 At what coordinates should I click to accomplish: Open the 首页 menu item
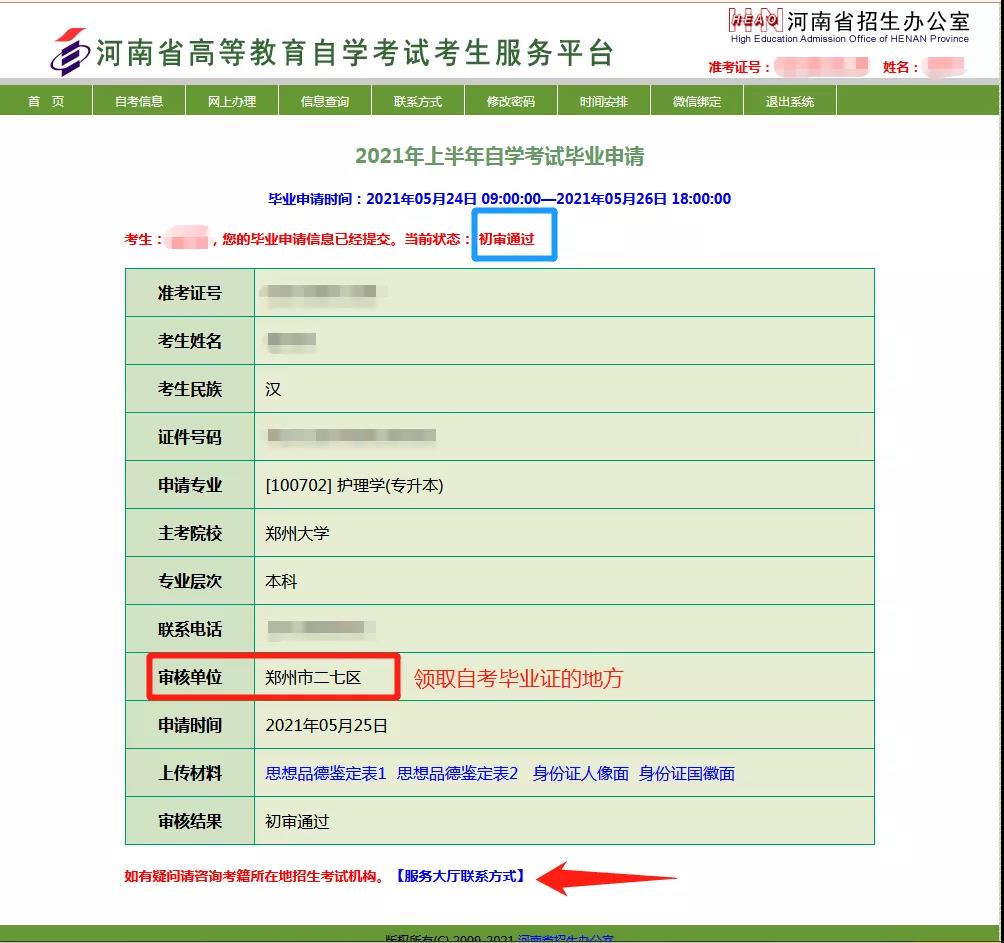click(x=46, y=101)
